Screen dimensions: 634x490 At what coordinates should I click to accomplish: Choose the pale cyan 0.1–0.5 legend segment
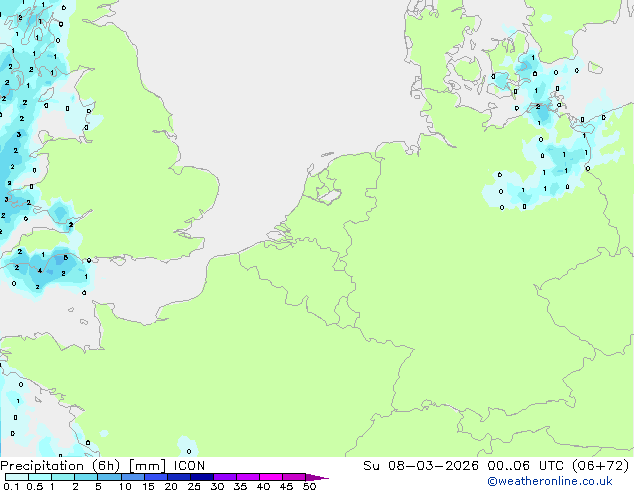pyautogui.click(x=18, y=477)
